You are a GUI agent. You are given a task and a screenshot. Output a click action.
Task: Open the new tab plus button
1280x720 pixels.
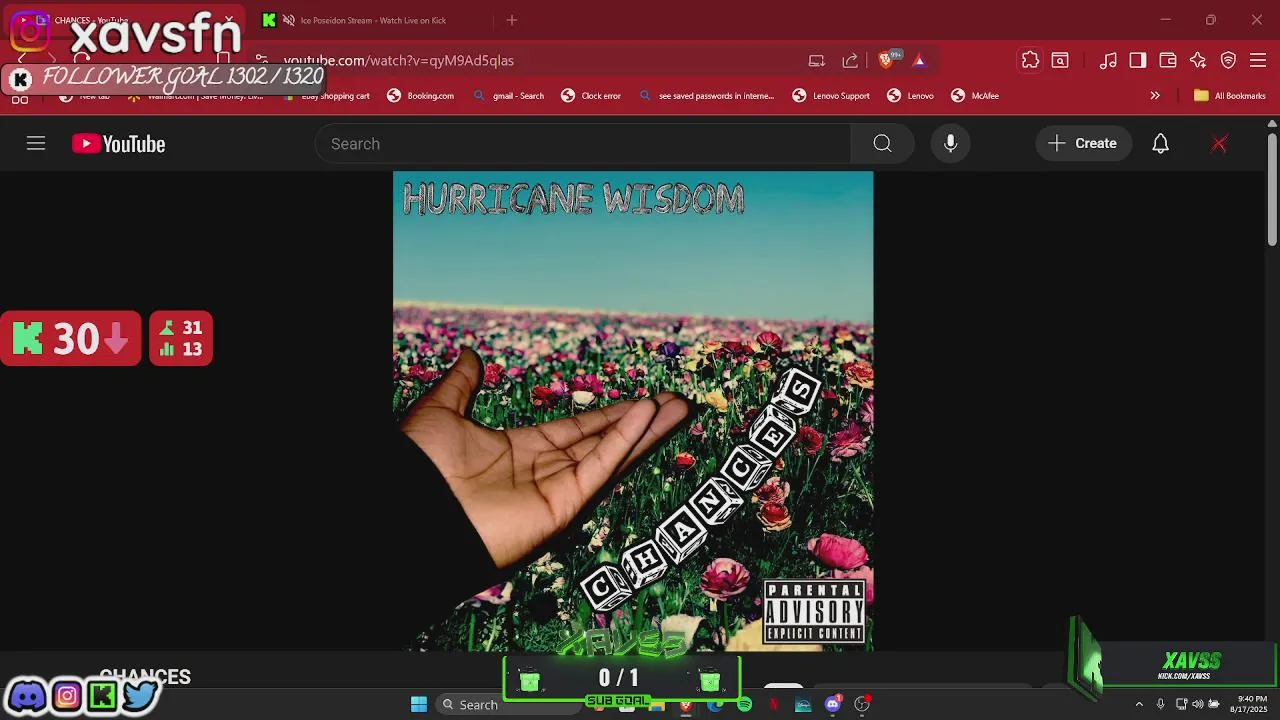pos(512,20)
